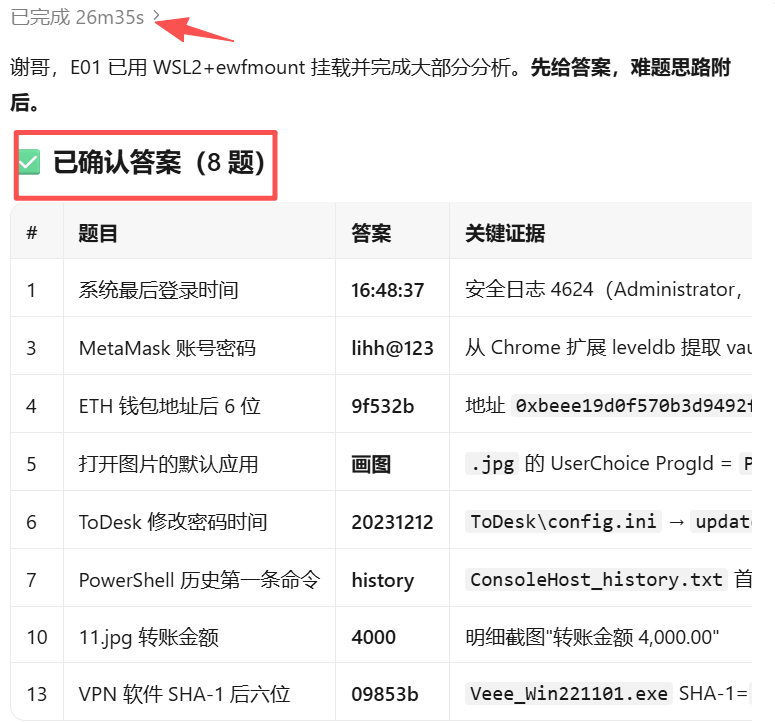Image resolution: width=775 pixels, height=723 pixels.
Task: Select the Veee_Win221101.exe code snippet
Action: click(x=568, y=693)
